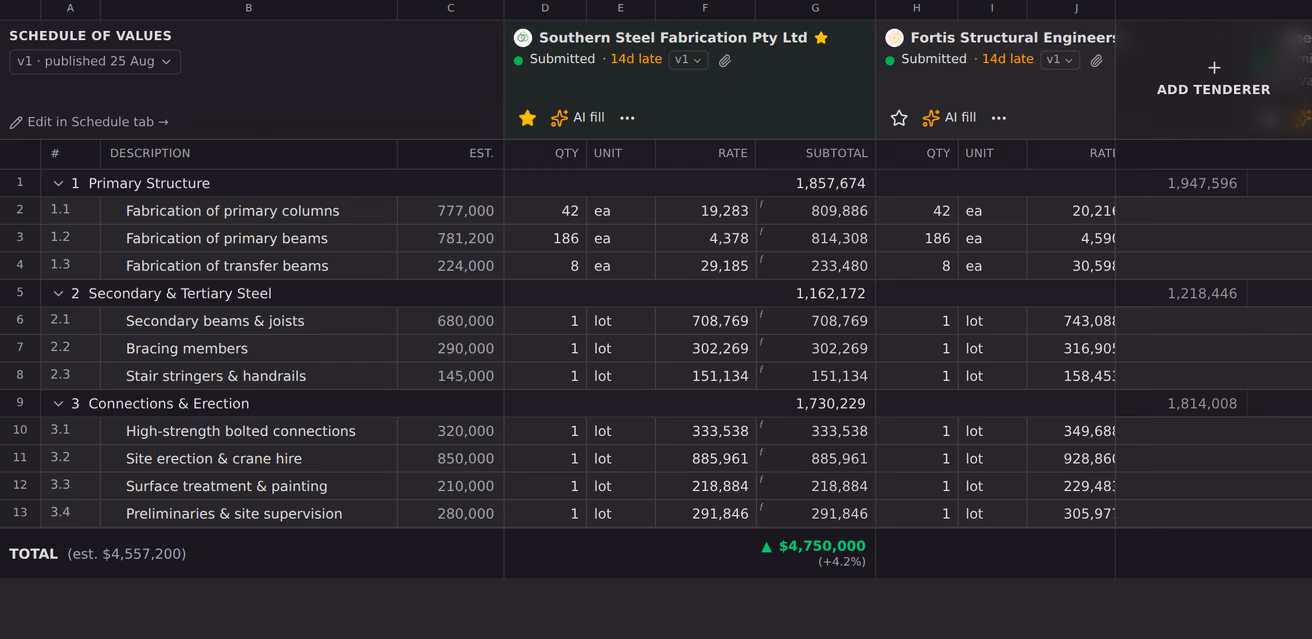Select High-strength bolted connections description
1312x639 pixels.
(x=241, y=431)
